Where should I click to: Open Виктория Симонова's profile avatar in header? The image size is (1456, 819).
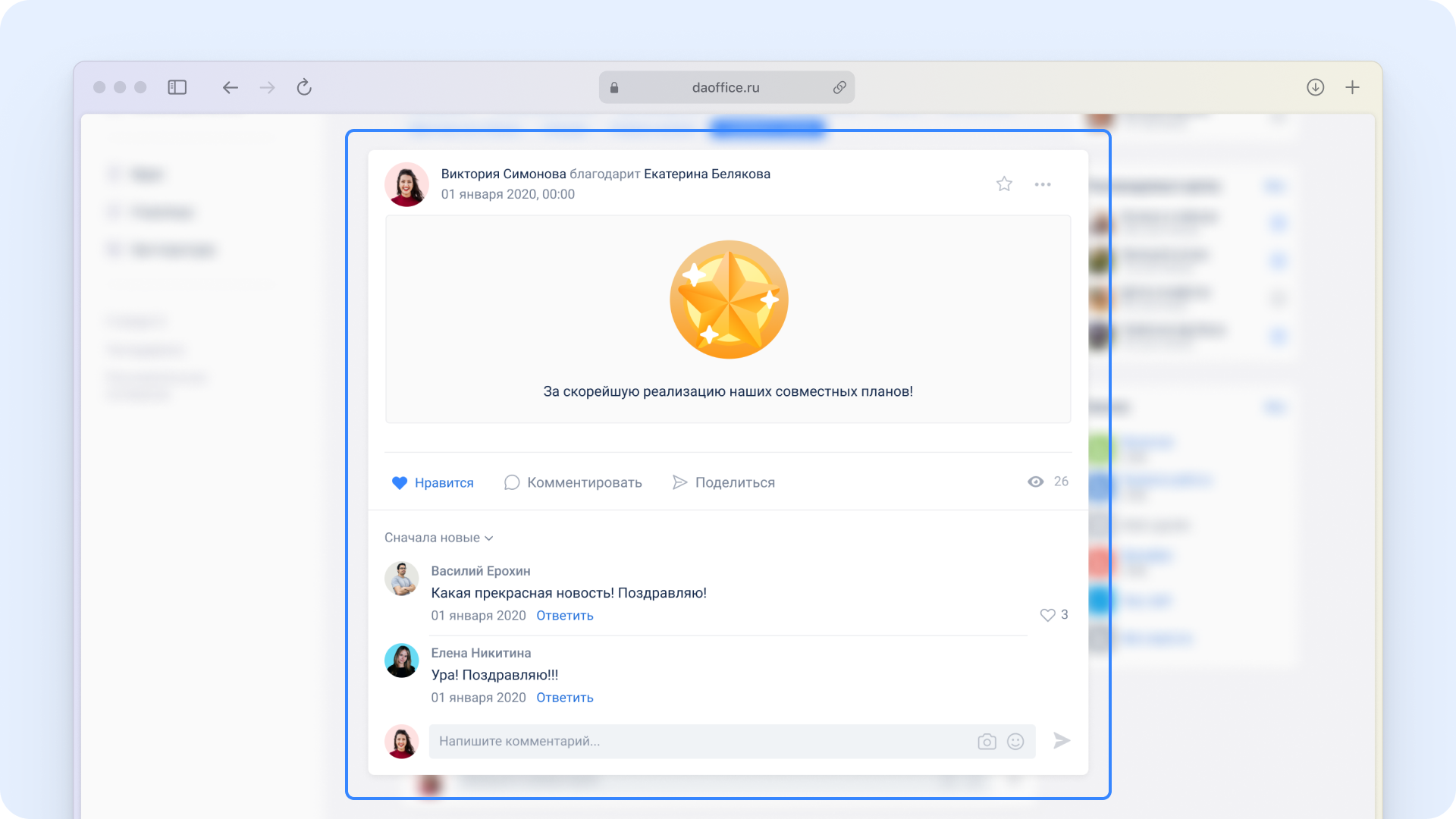pos(406,184)
